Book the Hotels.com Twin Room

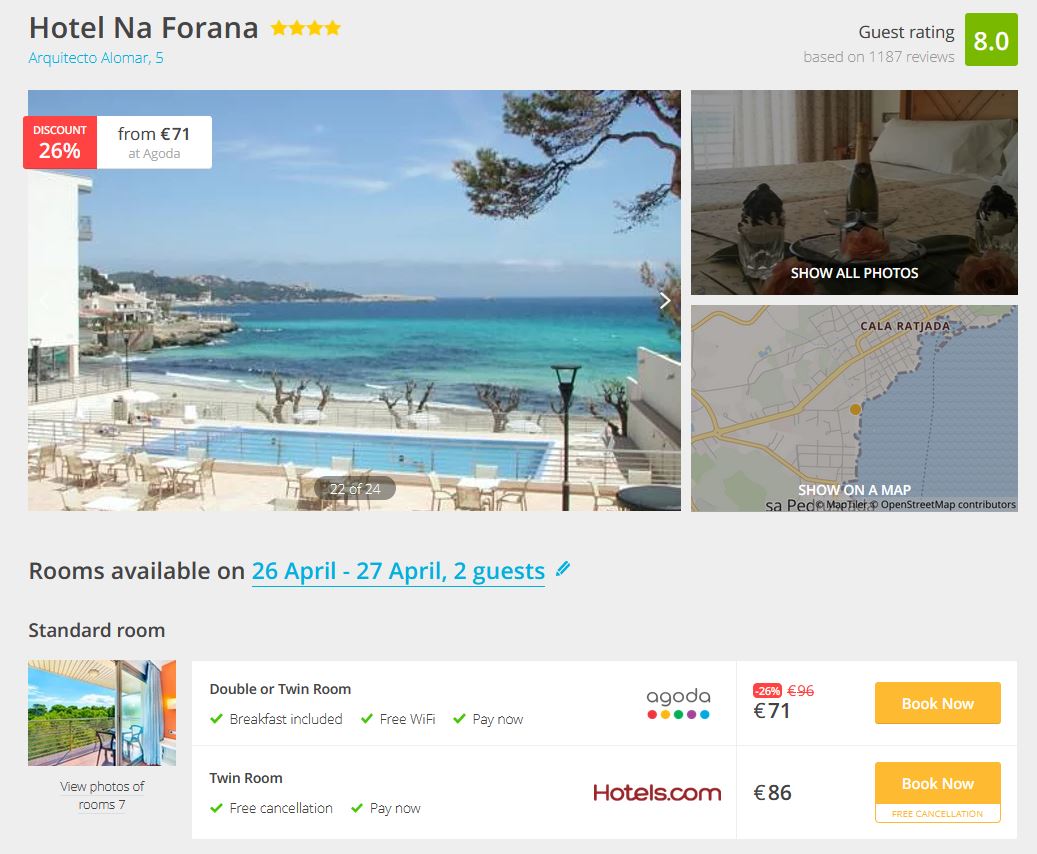click(x=937, y=783)
